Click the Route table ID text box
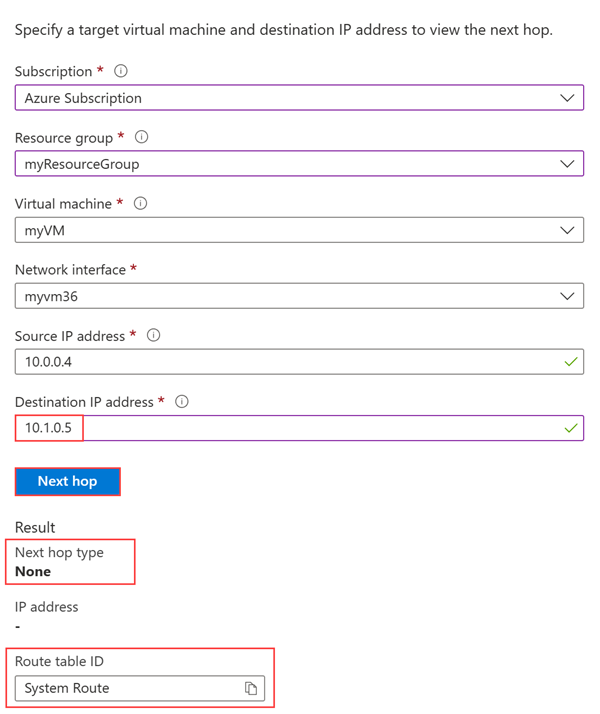600x714 pixels. coord(140,688)
